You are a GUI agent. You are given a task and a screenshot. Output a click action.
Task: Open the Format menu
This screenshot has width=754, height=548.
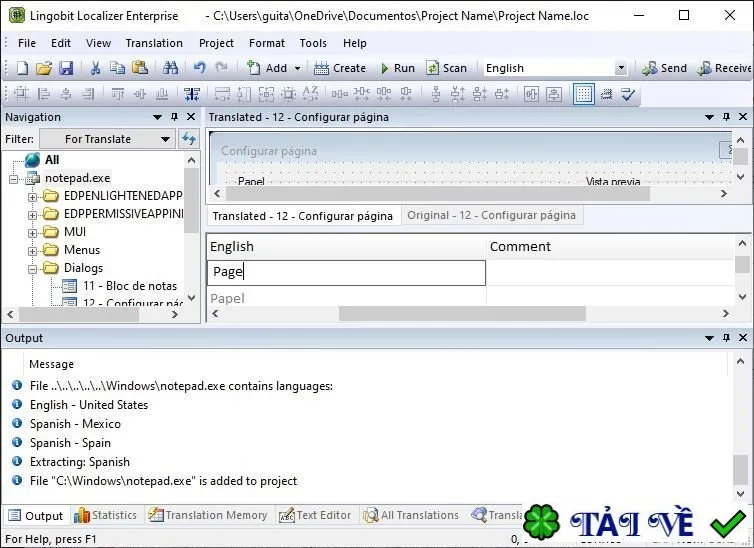(x=267, y=43)
